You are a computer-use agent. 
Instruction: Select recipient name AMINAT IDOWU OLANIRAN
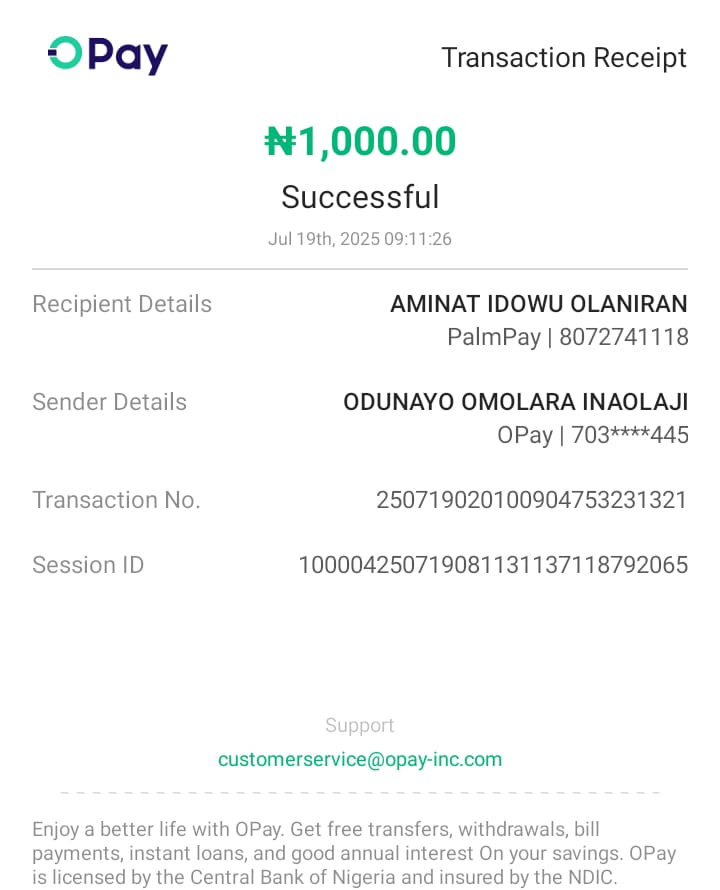click(538, 304)
